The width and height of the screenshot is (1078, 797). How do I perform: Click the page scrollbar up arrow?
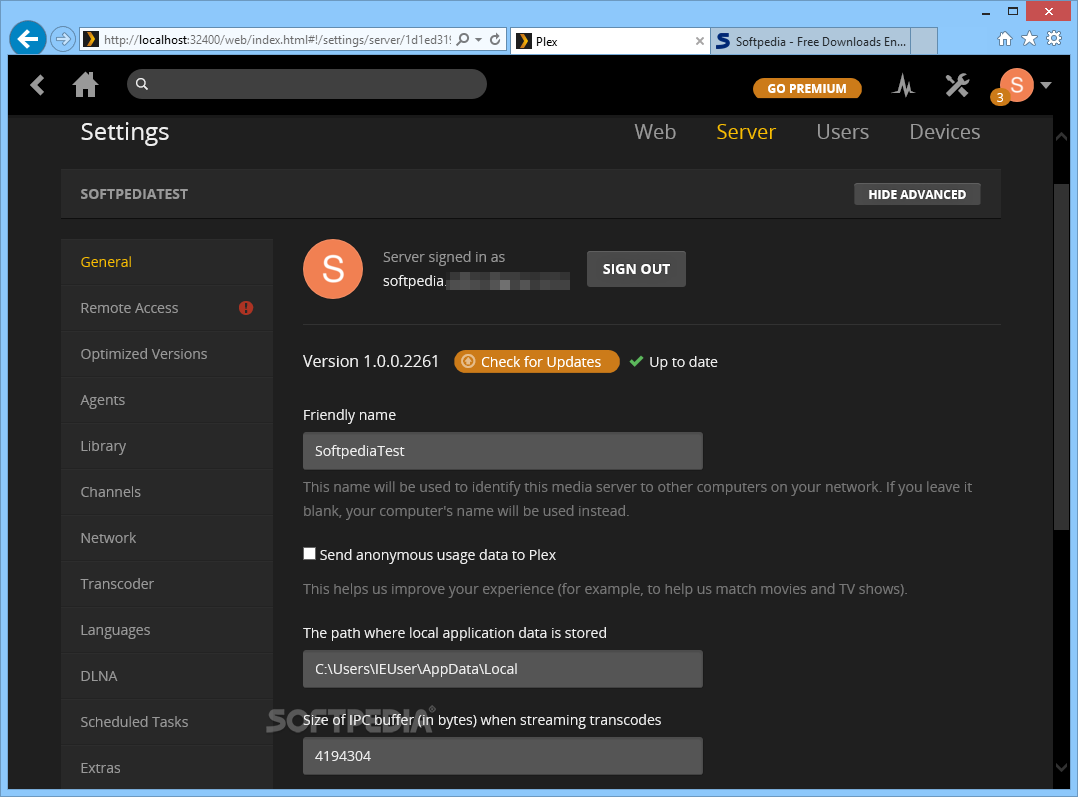coord(1061,137)
